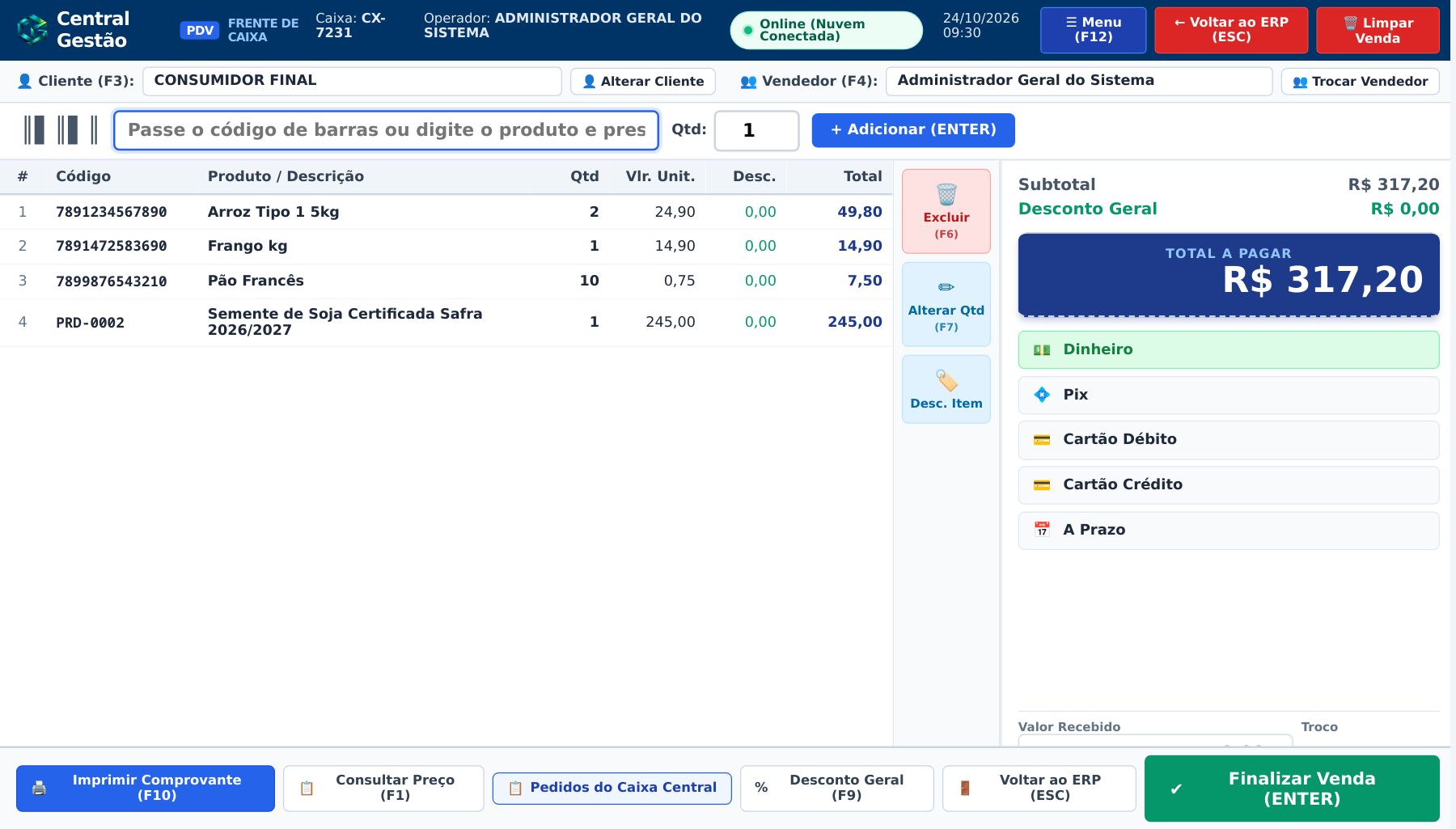Viewport: 1456px width, 829px height.
Task: Click the clipboard icon on Consultar Preço
Action: (x=307, y=788)
